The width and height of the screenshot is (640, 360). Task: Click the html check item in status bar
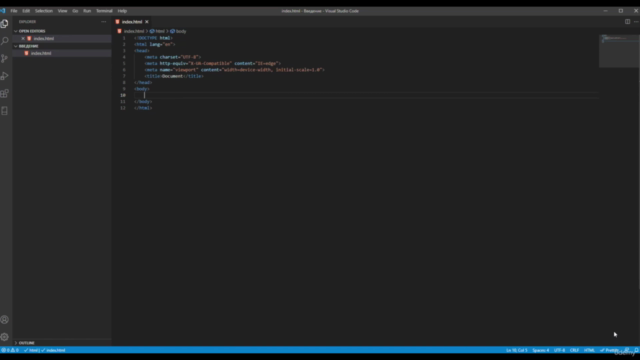31,350
